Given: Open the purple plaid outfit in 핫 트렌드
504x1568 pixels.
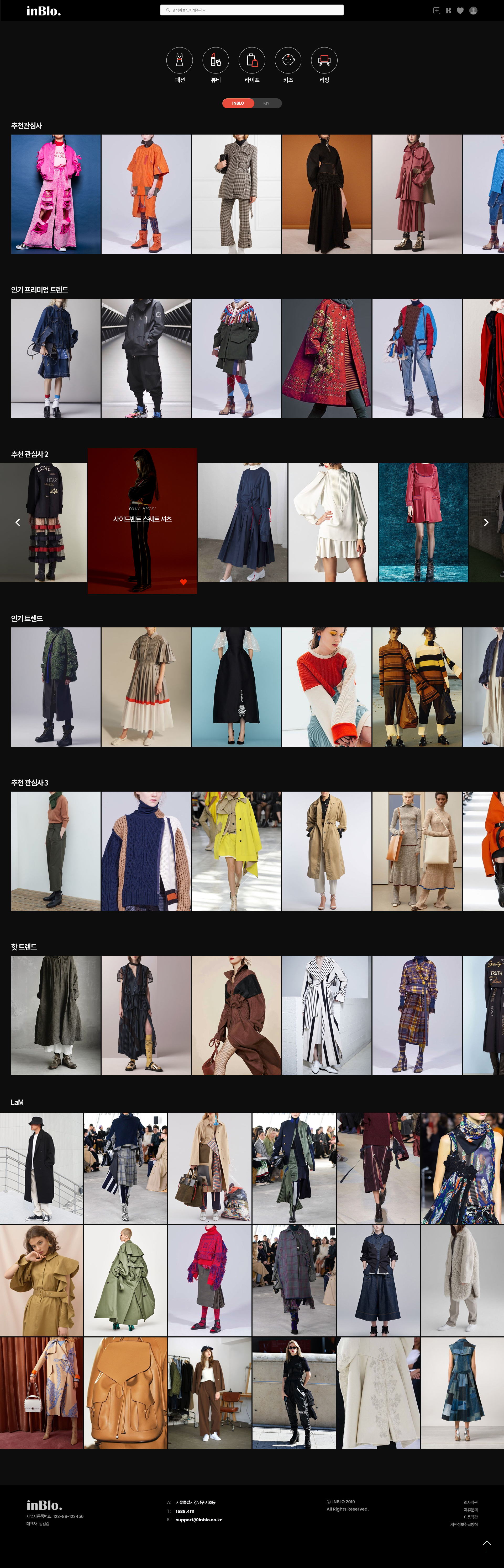Looking at the screenshot, I should pos(417,1015).
